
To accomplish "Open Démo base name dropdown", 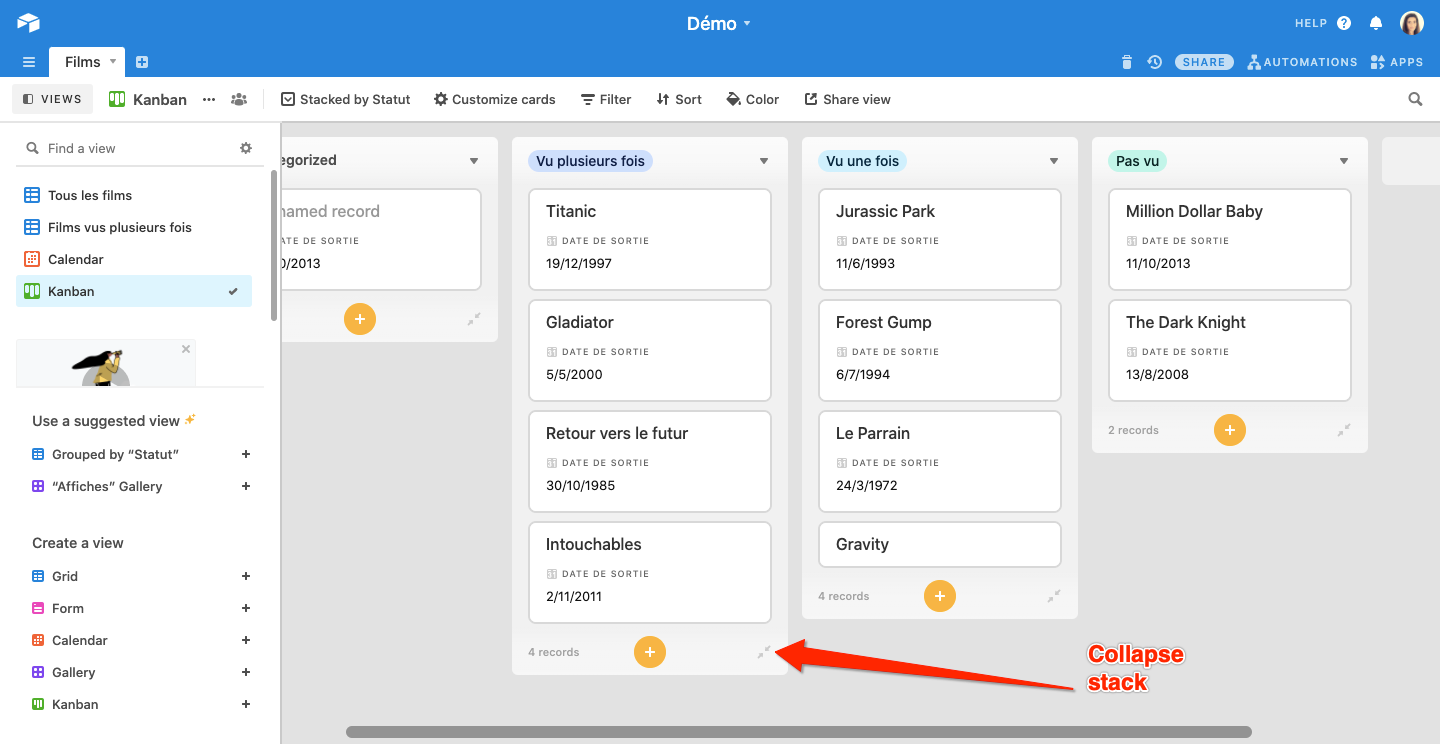I will pyautogui.click(x=719, y=23).
